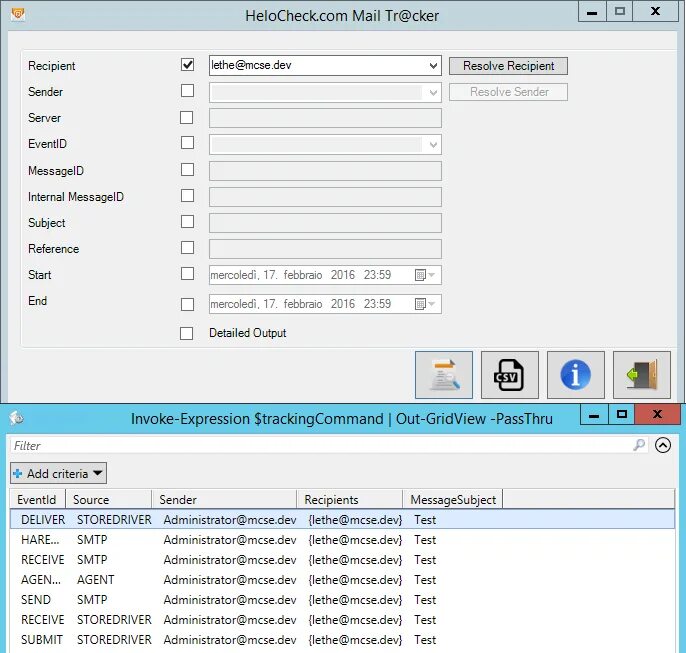Click the magnifier icon in Filter box
This screenshot has width=686, height=653.
pos(639,445)
